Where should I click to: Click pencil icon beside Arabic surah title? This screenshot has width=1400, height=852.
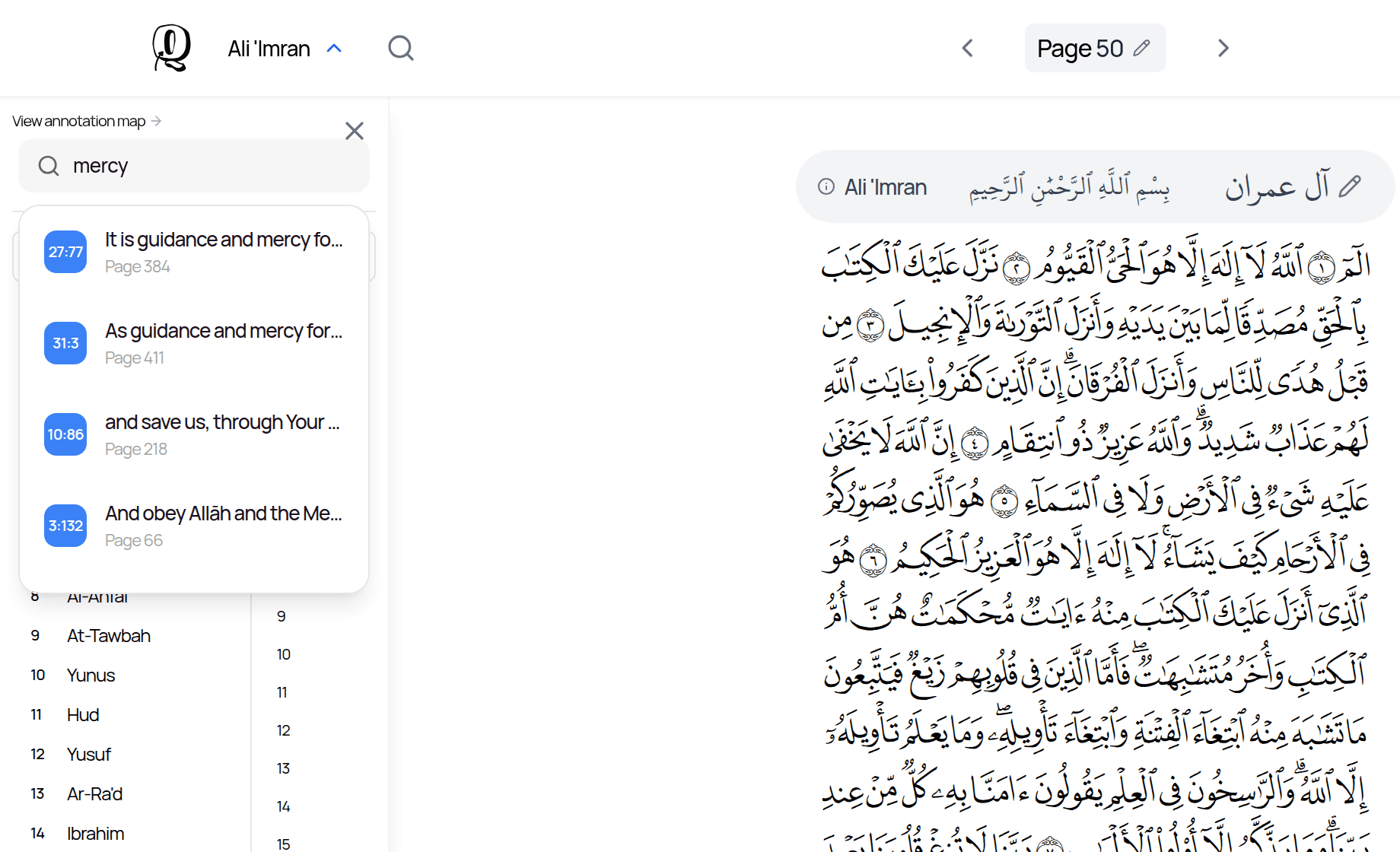coord(1350,186)
